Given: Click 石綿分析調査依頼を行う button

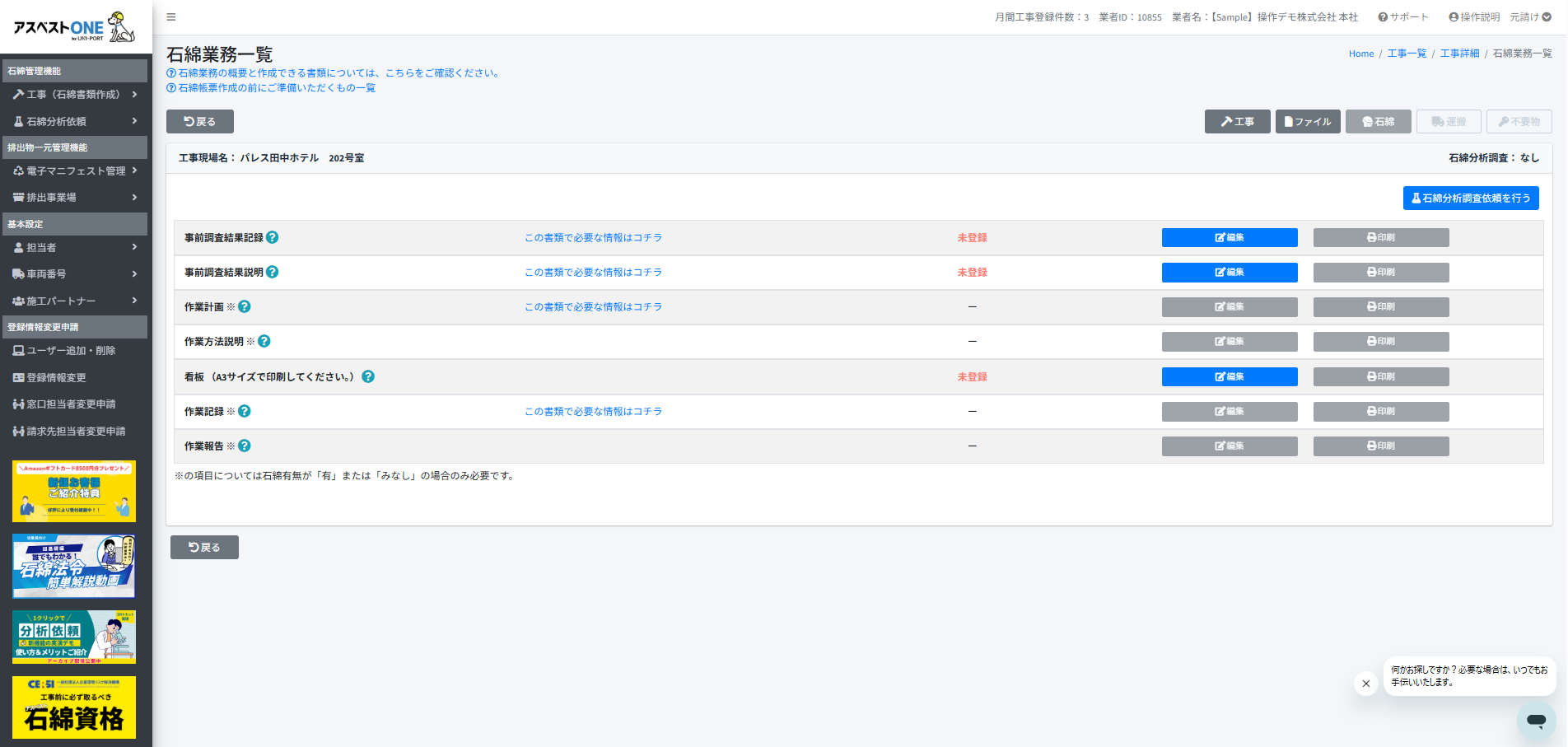Looking at the screenshot, I should point(1471,198).
